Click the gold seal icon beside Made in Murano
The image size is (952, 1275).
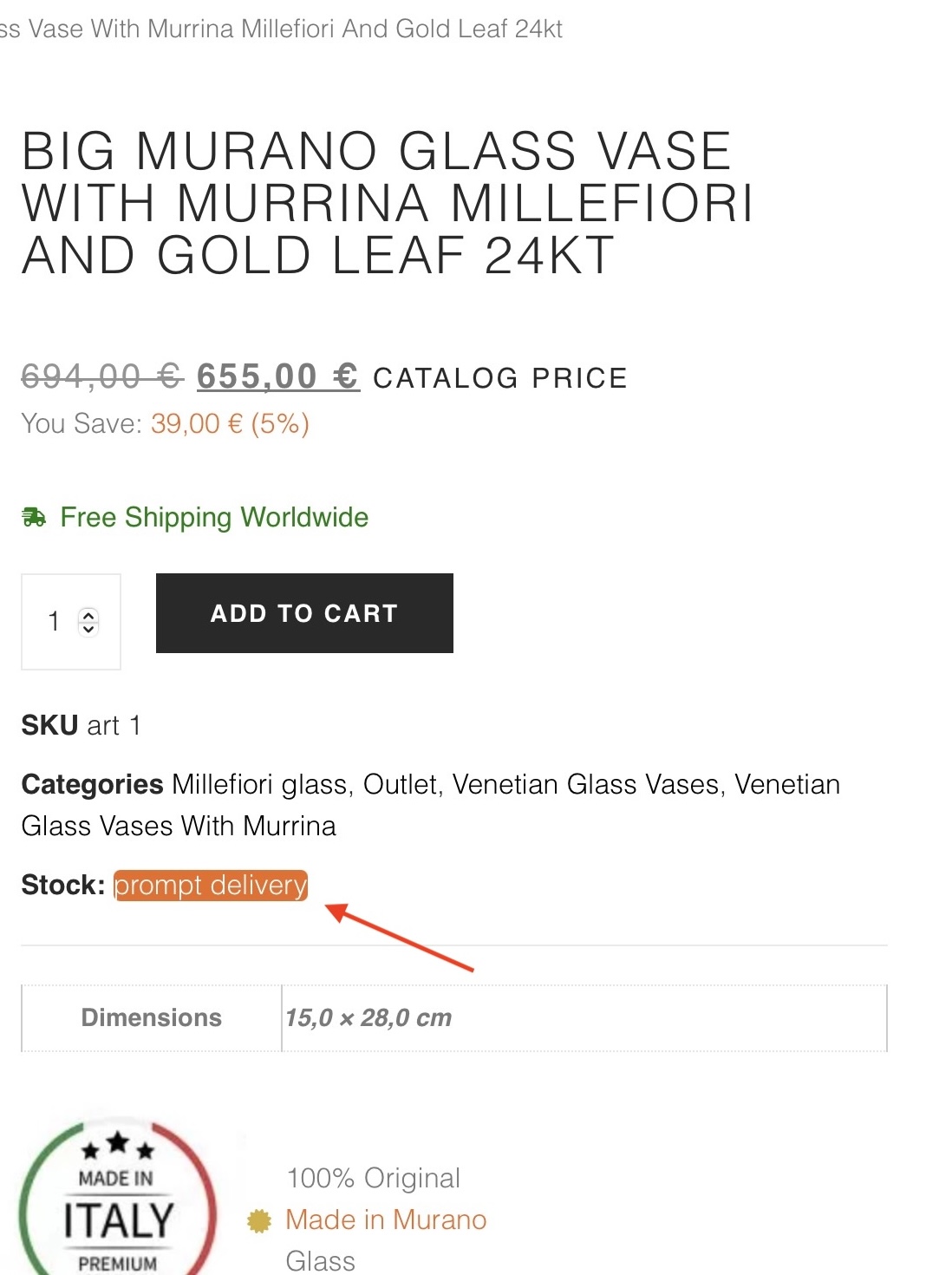(259, 1220)
